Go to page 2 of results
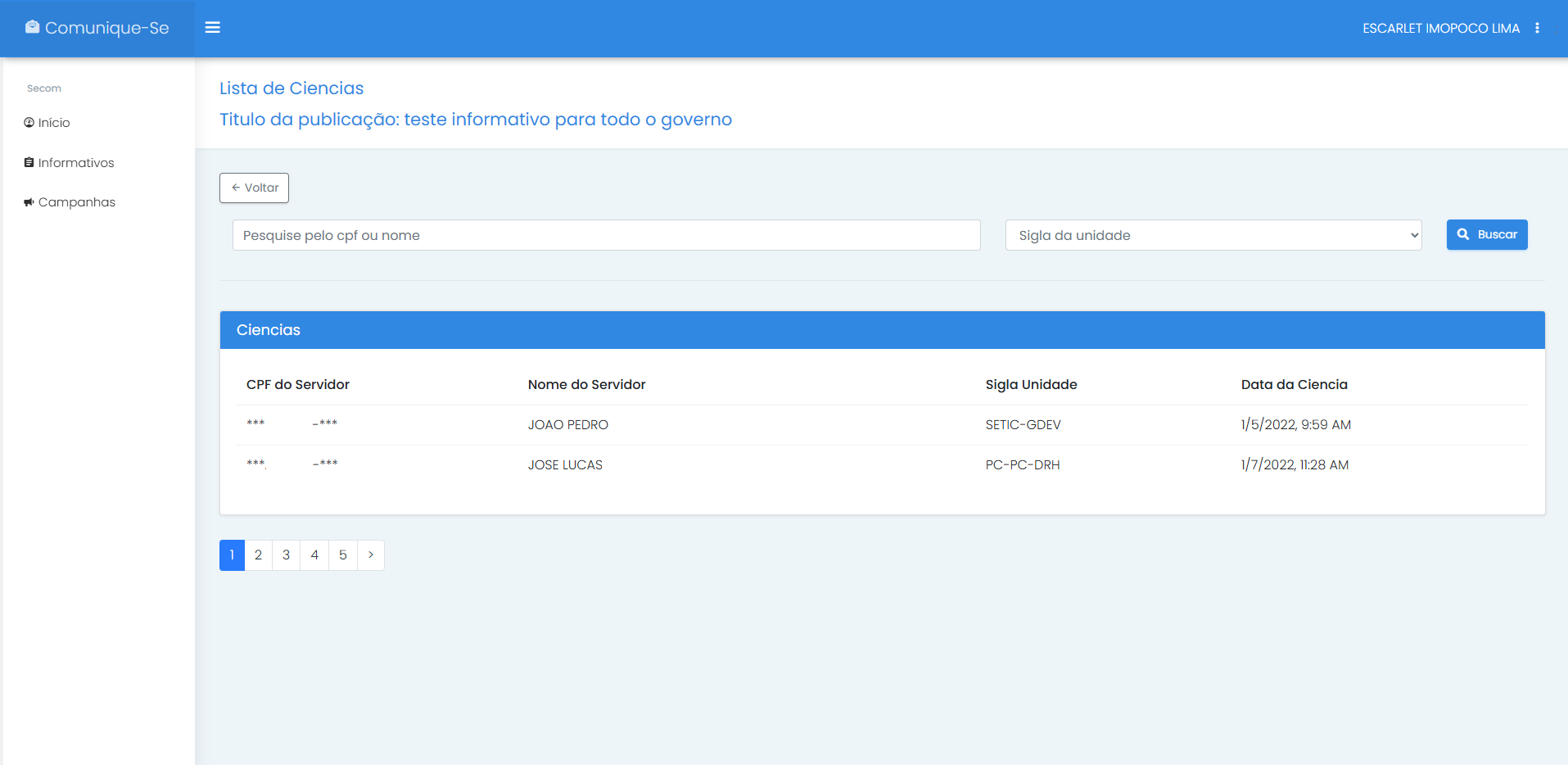 point(258,555)
